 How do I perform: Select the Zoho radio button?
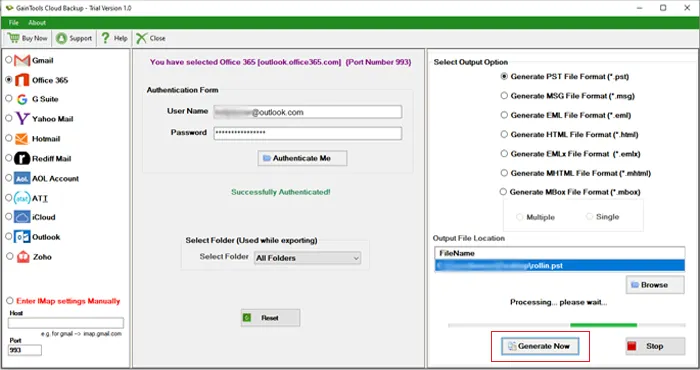tap(9, 256)
